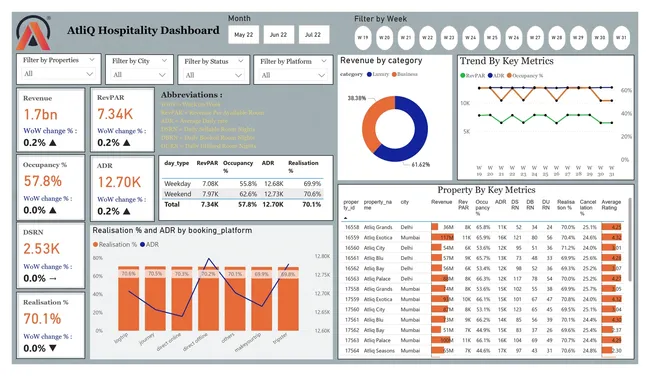The height and width of the screenshot is (376, 650).
Task: Toggle the W 27 week filter
Action: [x=535, y=37]
